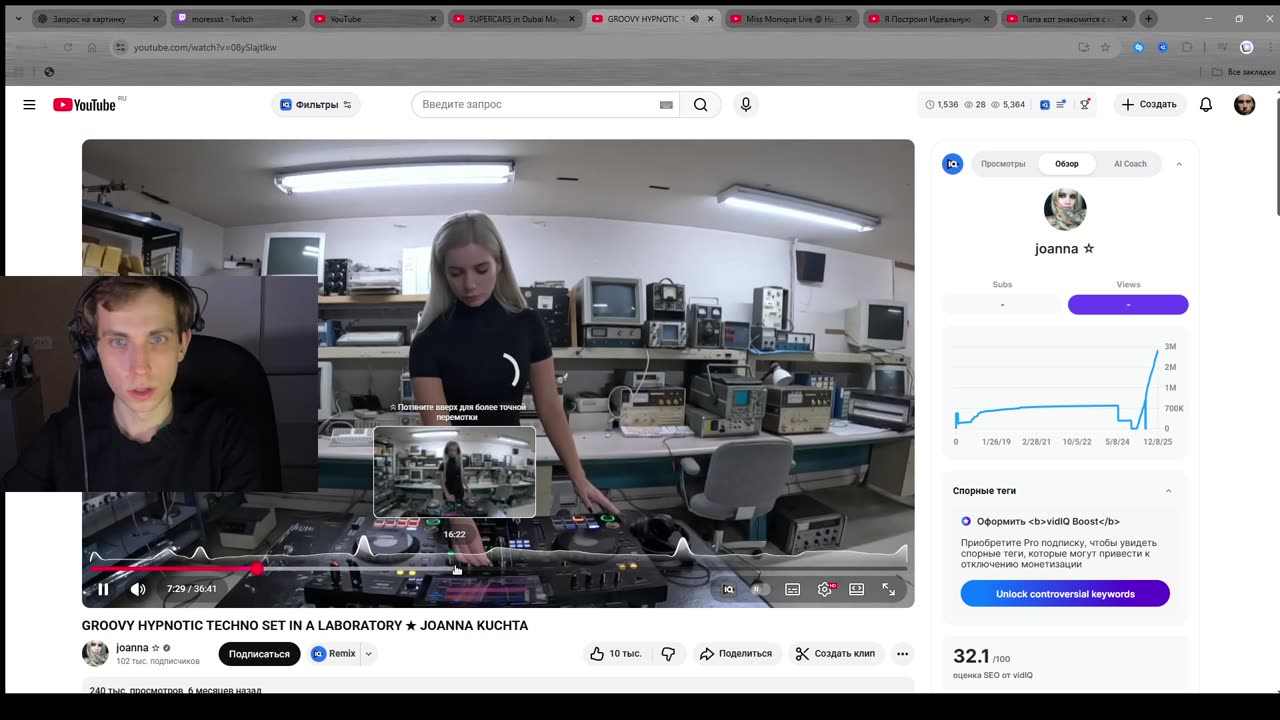Open the YouTube guide hamburger menu
Image resolution: width=1280 pixels, height=720 pixels.
tap(29, 104)
